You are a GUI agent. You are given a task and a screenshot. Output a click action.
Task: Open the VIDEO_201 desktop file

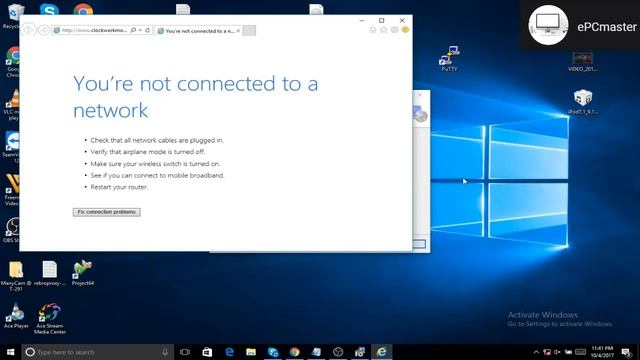pos(582,62)
